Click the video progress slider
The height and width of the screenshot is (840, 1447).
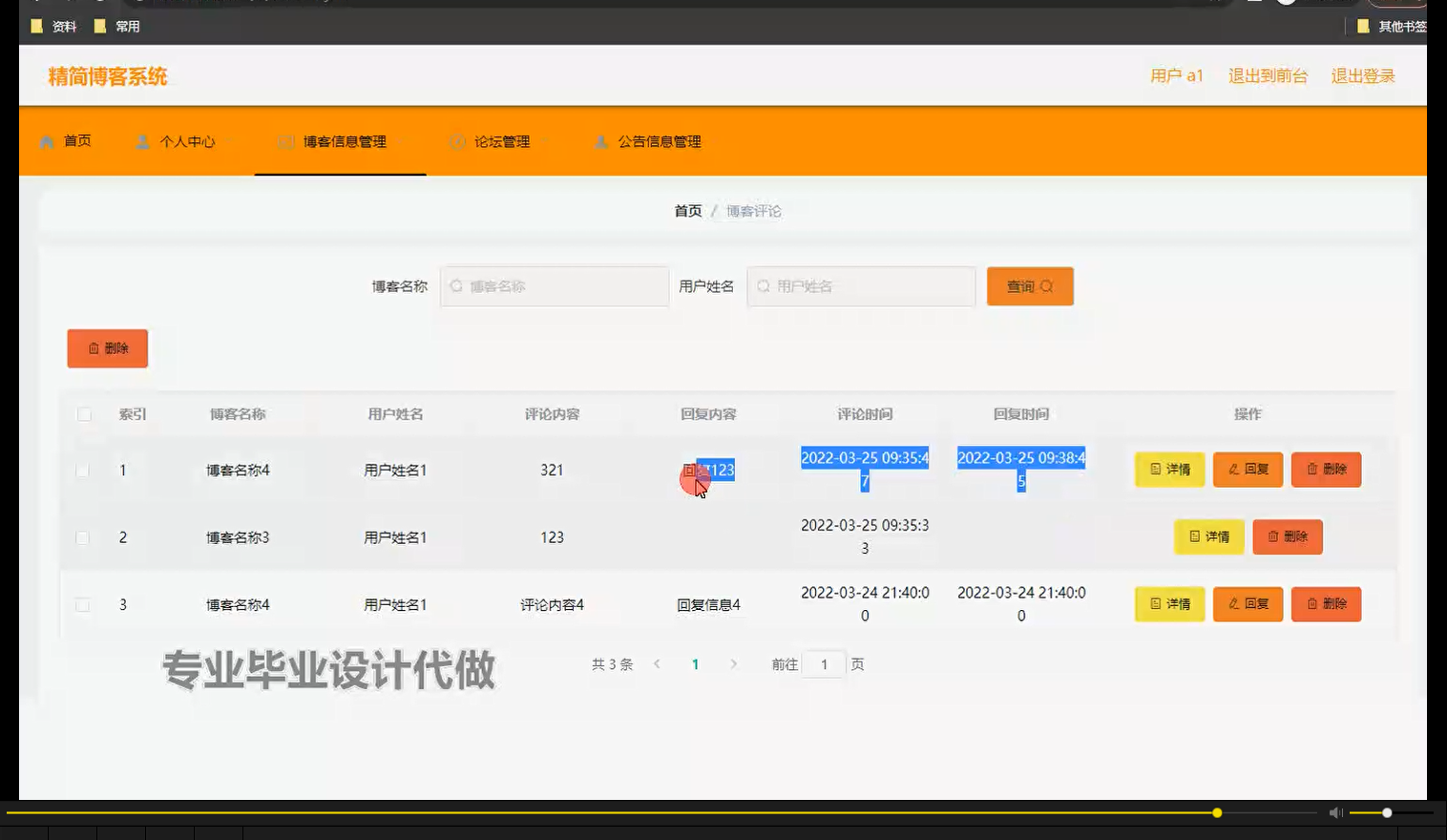tap(1216, 812)
